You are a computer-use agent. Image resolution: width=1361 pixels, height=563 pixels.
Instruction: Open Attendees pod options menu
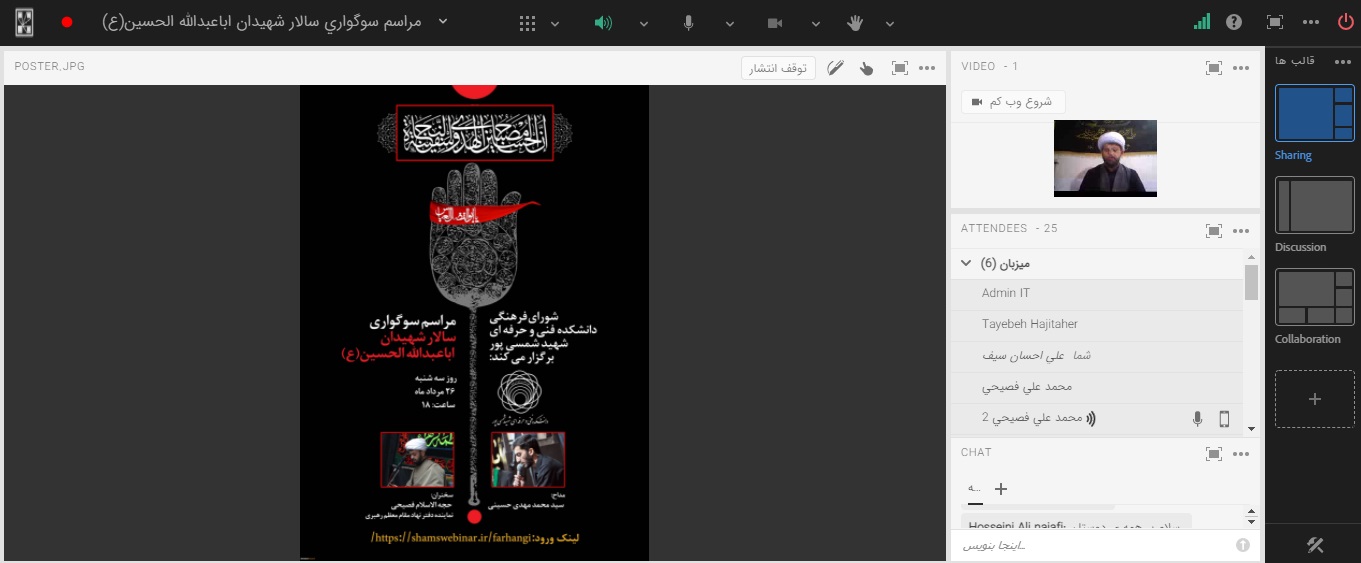pos(1241,230)
